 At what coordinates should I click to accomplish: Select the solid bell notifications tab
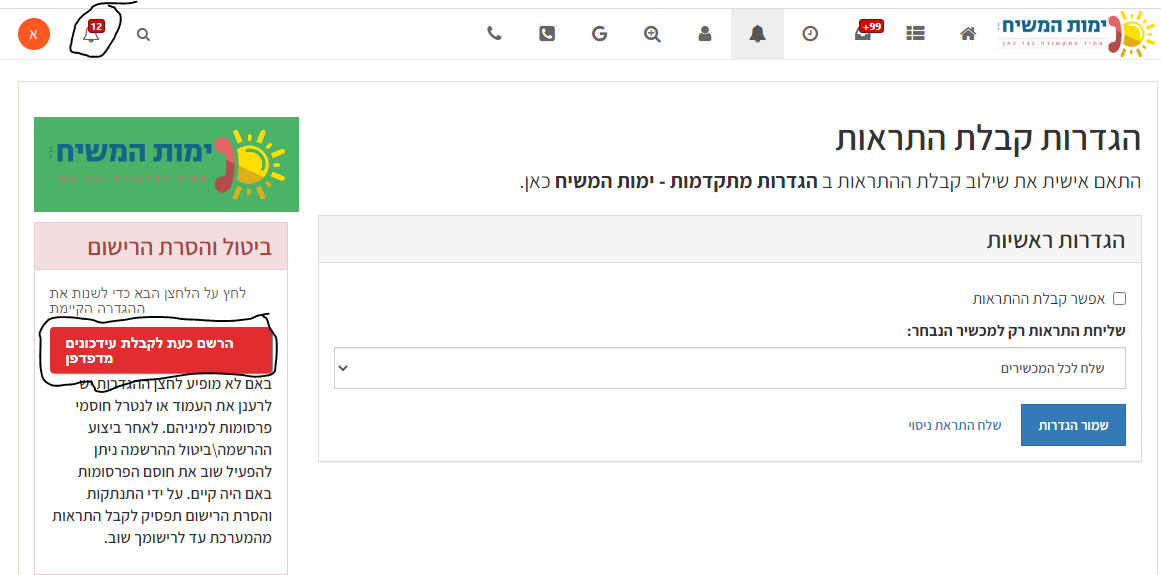click(x=757, y=34)
